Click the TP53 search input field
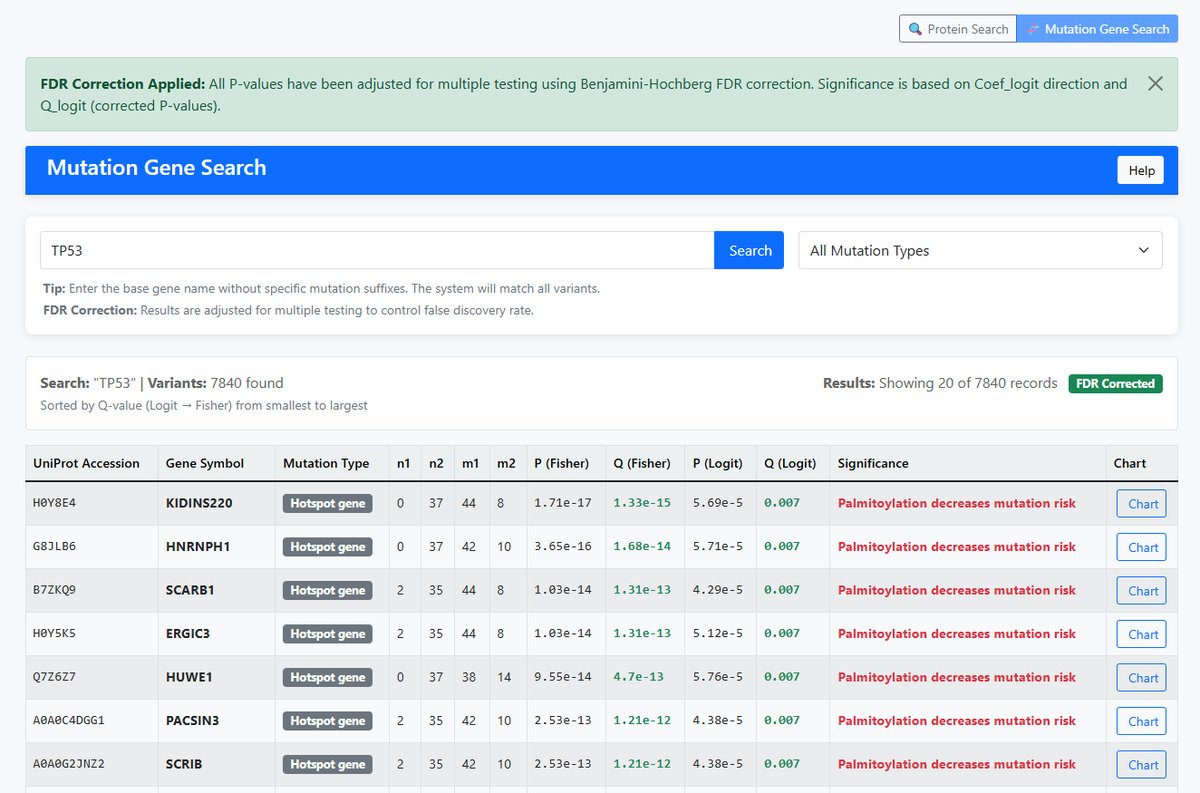1200x793 pixels. point(375,250)
